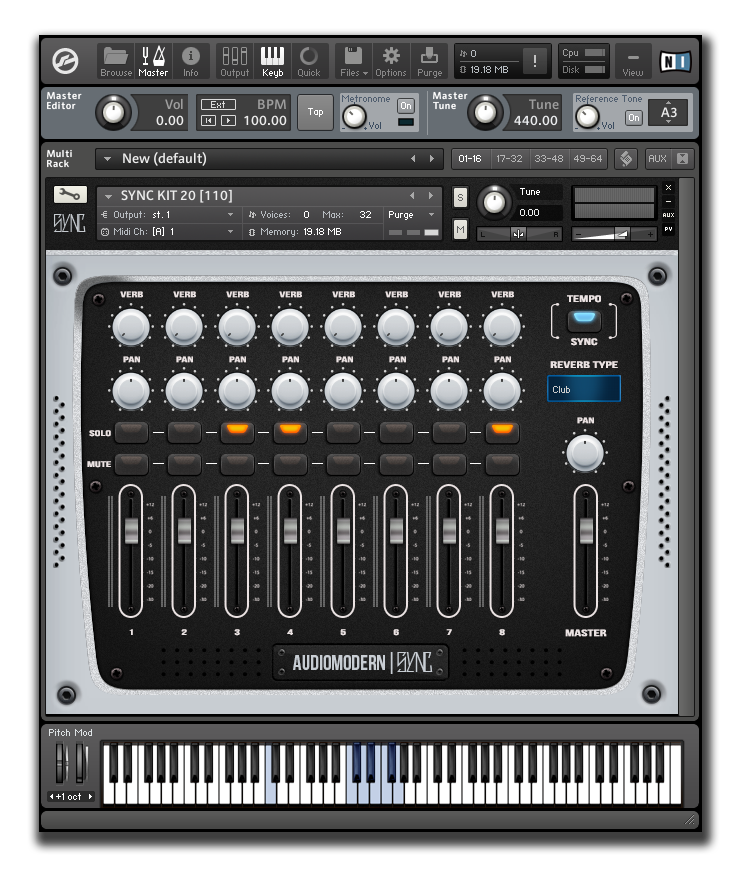Click the channel 4 VERB knob
735x869 pixels.
[x=290, y=326]
